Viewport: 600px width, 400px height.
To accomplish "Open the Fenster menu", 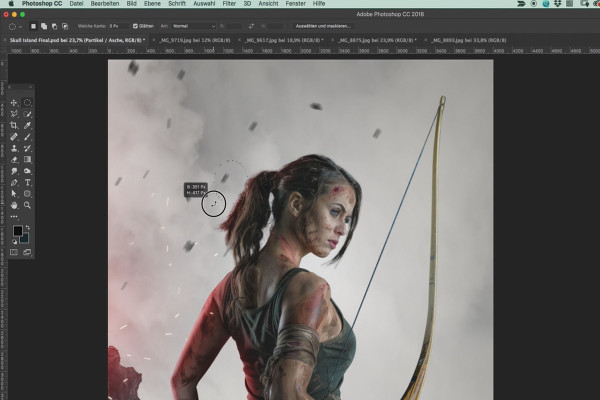I will (x=296, y=3).
